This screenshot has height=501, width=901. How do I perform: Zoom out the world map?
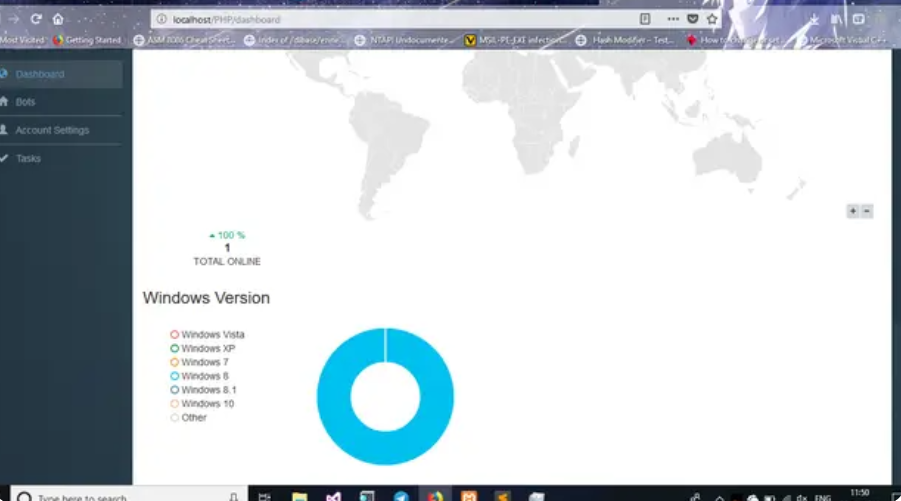[x=867, y=211]
